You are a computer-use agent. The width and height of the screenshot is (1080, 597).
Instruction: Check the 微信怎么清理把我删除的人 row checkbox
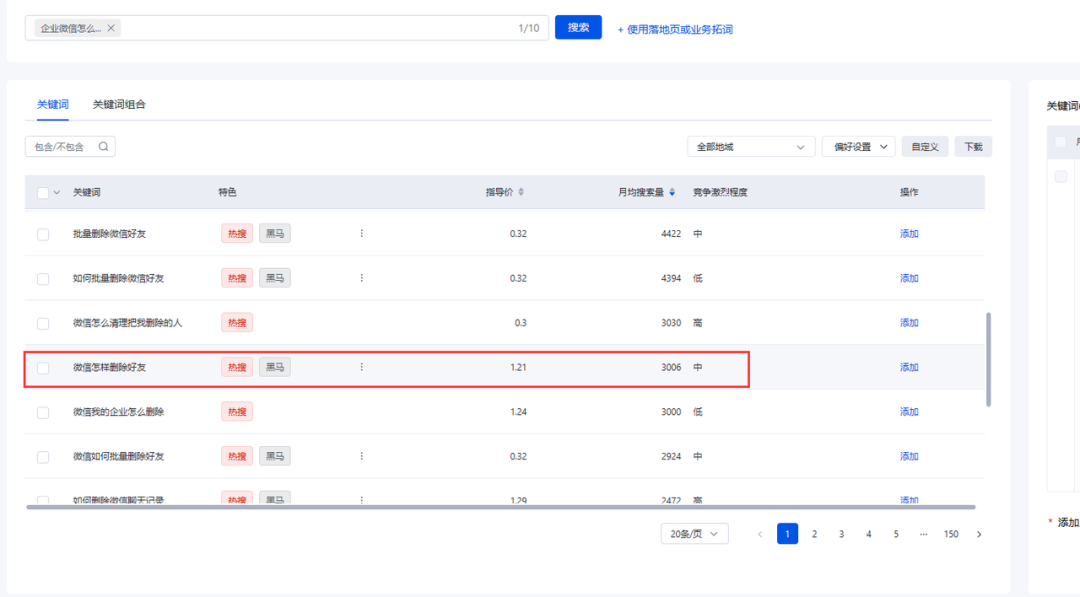tap(43, 323)
